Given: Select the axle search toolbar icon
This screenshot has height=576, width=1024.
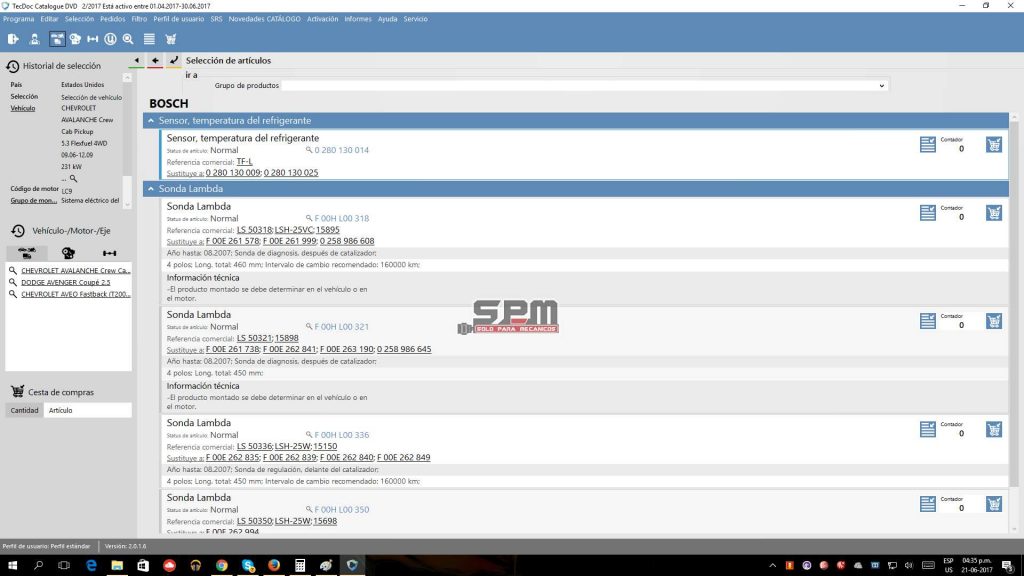Looking at the screenshot, I should [x=93, y=39].
